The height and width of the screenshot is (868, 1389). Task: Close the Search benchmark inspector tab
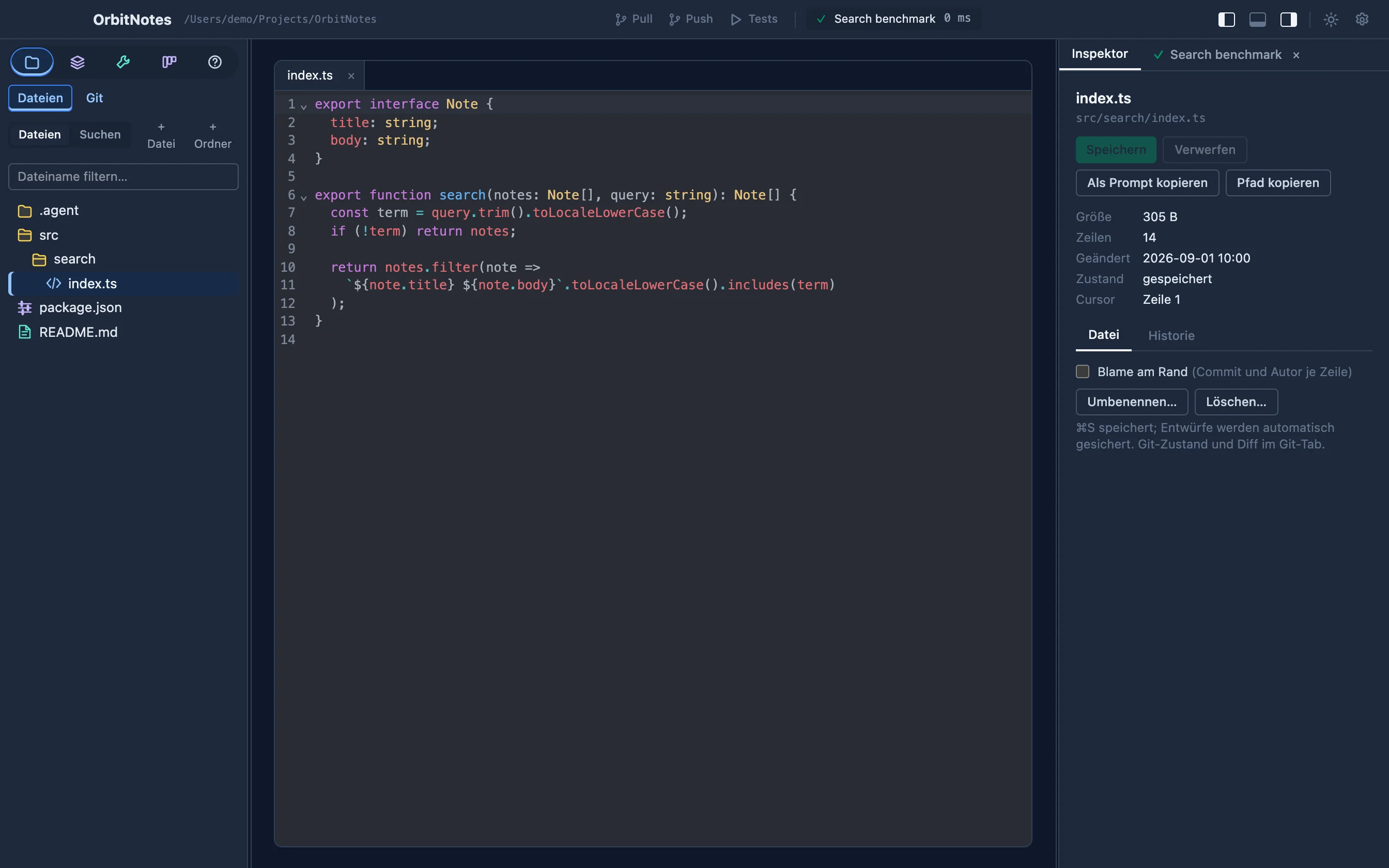[1296, 55]
